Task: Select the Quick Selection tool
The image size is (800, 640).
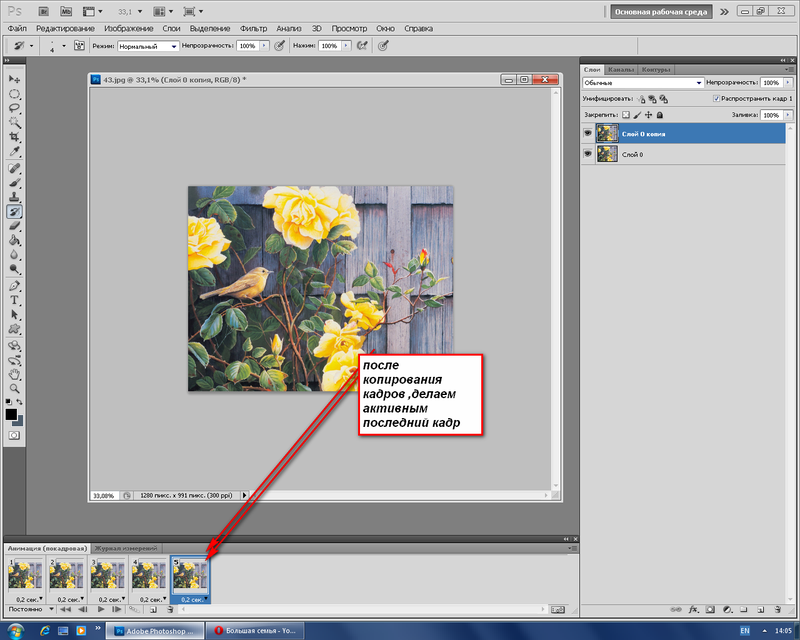Action: [14, 122]
